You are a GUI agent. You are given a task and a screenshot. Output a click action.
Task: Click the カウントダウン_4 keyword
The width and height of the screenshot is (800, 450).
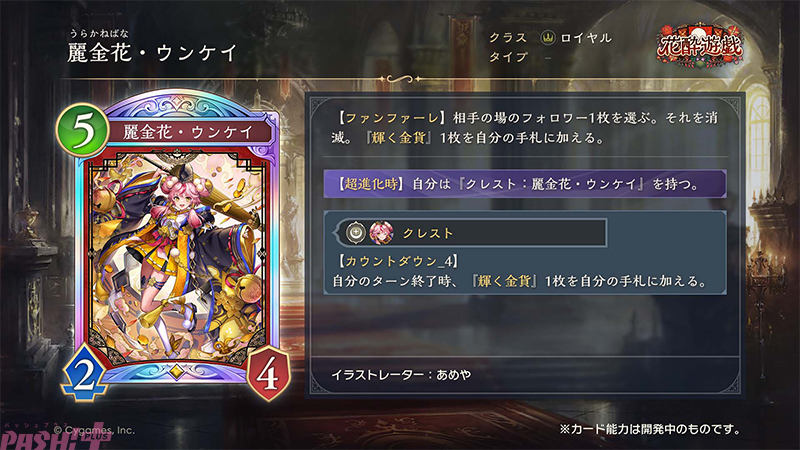[397, 262]
